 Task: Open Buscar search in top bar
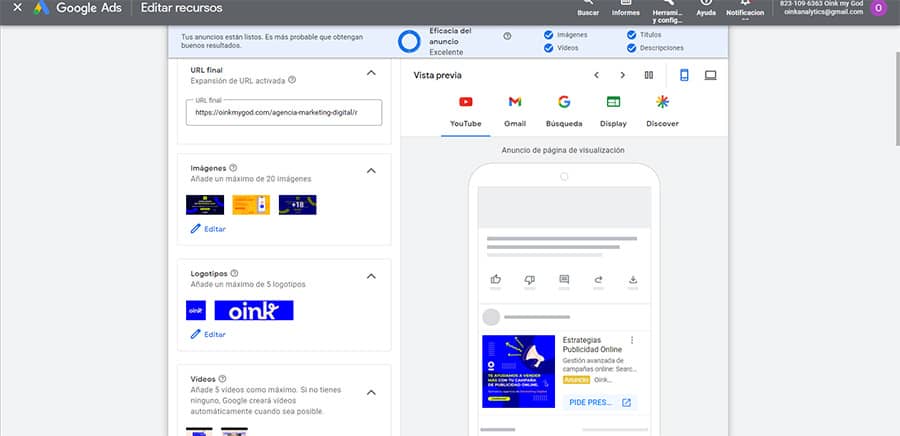(x=588, y=8)
